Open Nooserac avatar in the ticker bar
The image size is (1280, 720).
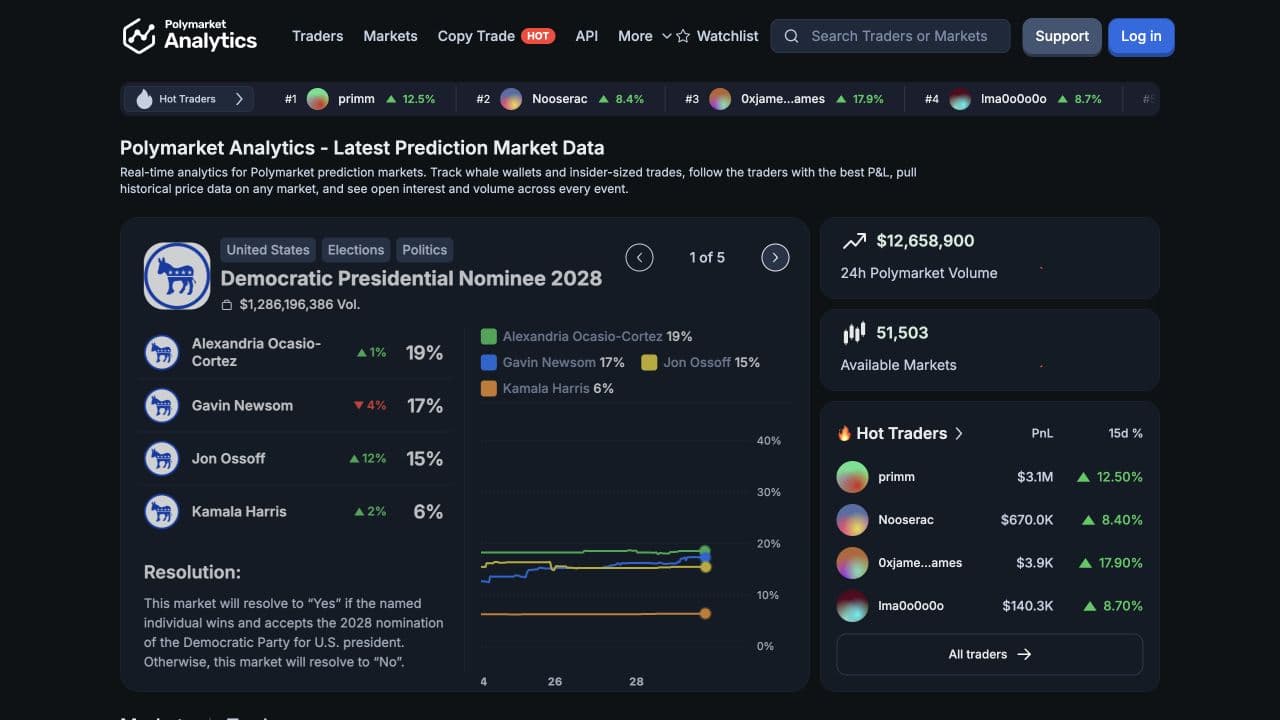pos(511,99)
